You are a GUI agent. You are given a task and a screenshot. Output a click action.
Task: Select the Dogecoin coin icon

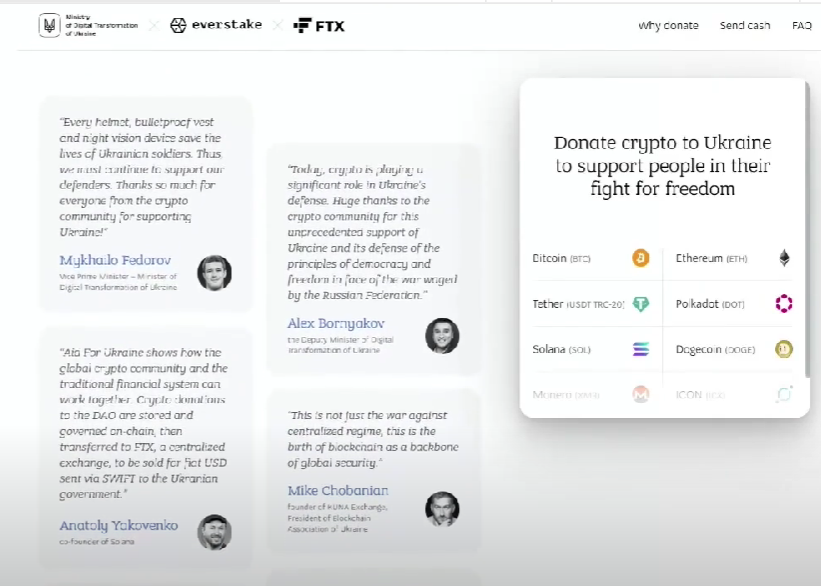784,349
